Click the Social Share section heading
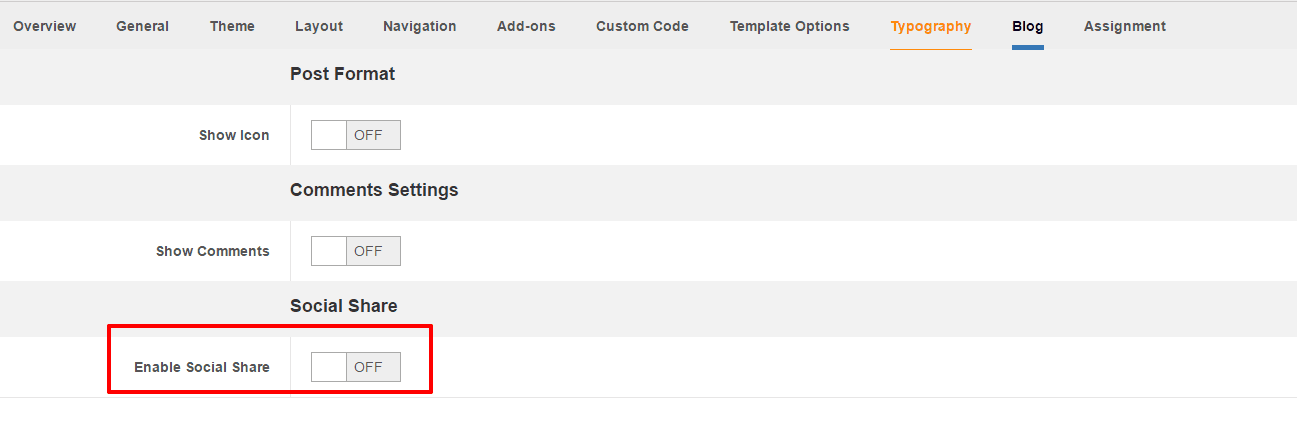Viewport: 1297px width, 425px height. click(x=344, y=306)
